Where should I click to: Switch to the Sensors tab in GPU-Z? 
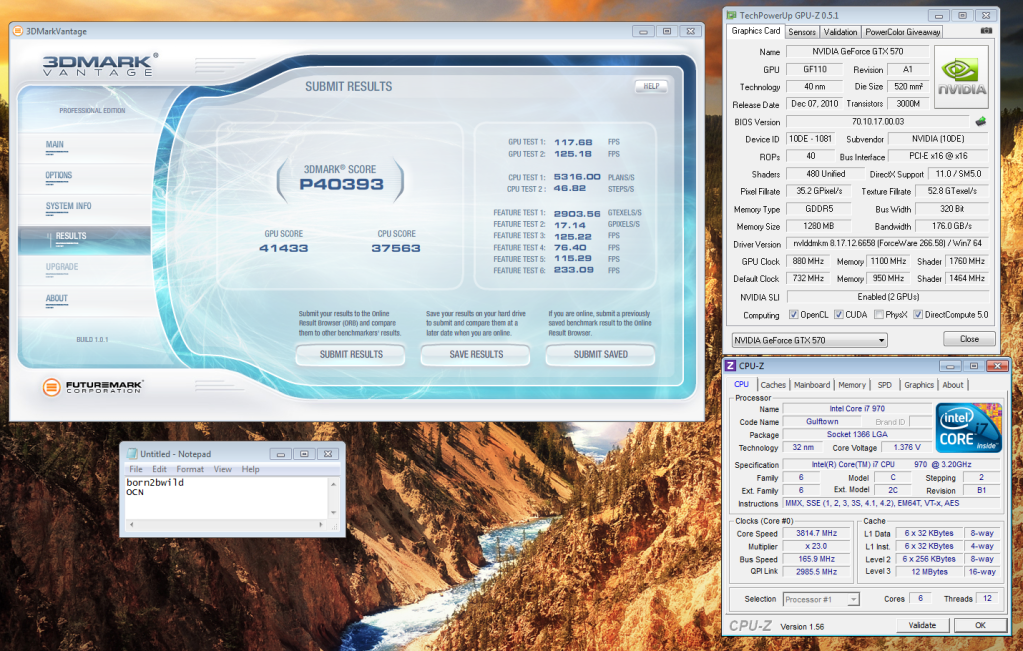point(802,32)
